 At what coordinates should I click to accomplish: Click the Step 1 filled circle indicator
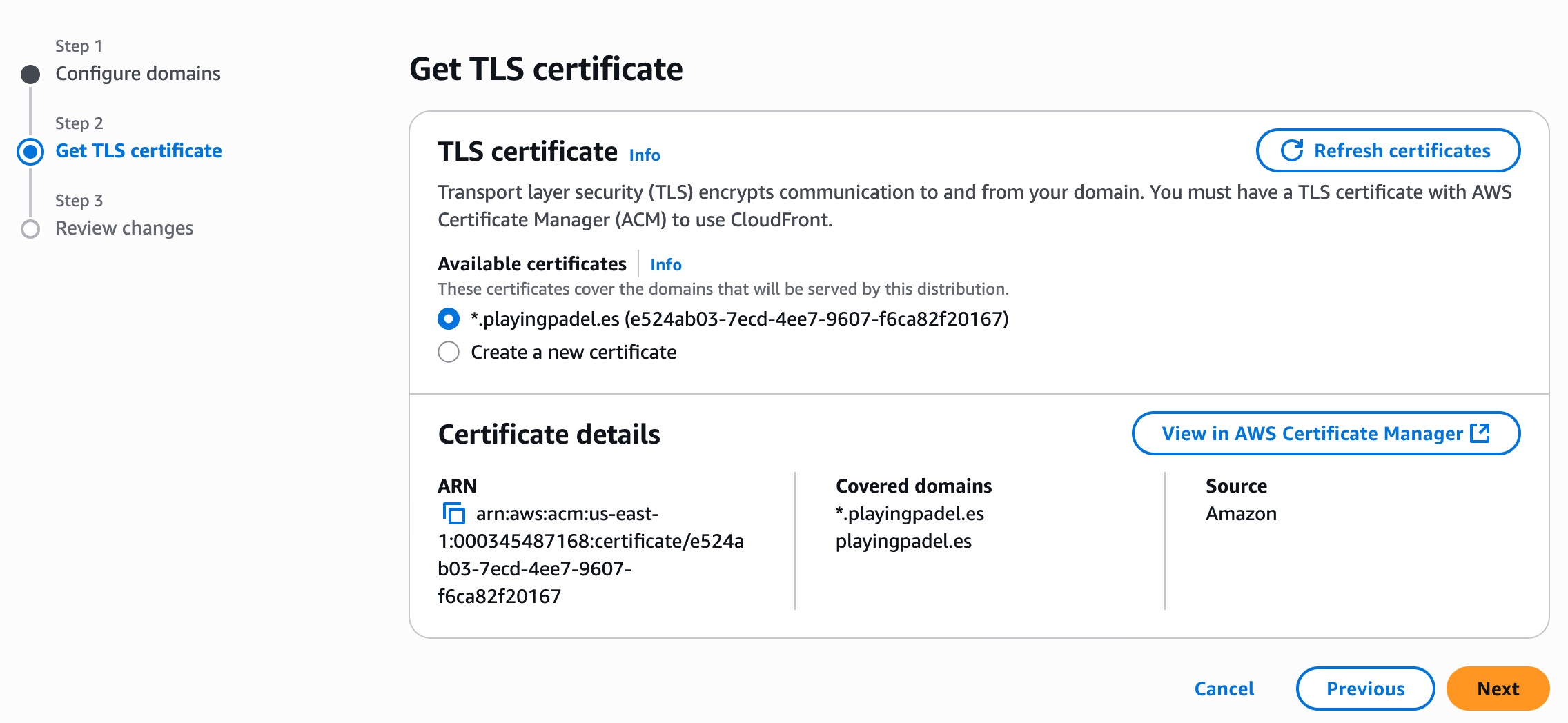pyautogui.click(x=30, y=74)
